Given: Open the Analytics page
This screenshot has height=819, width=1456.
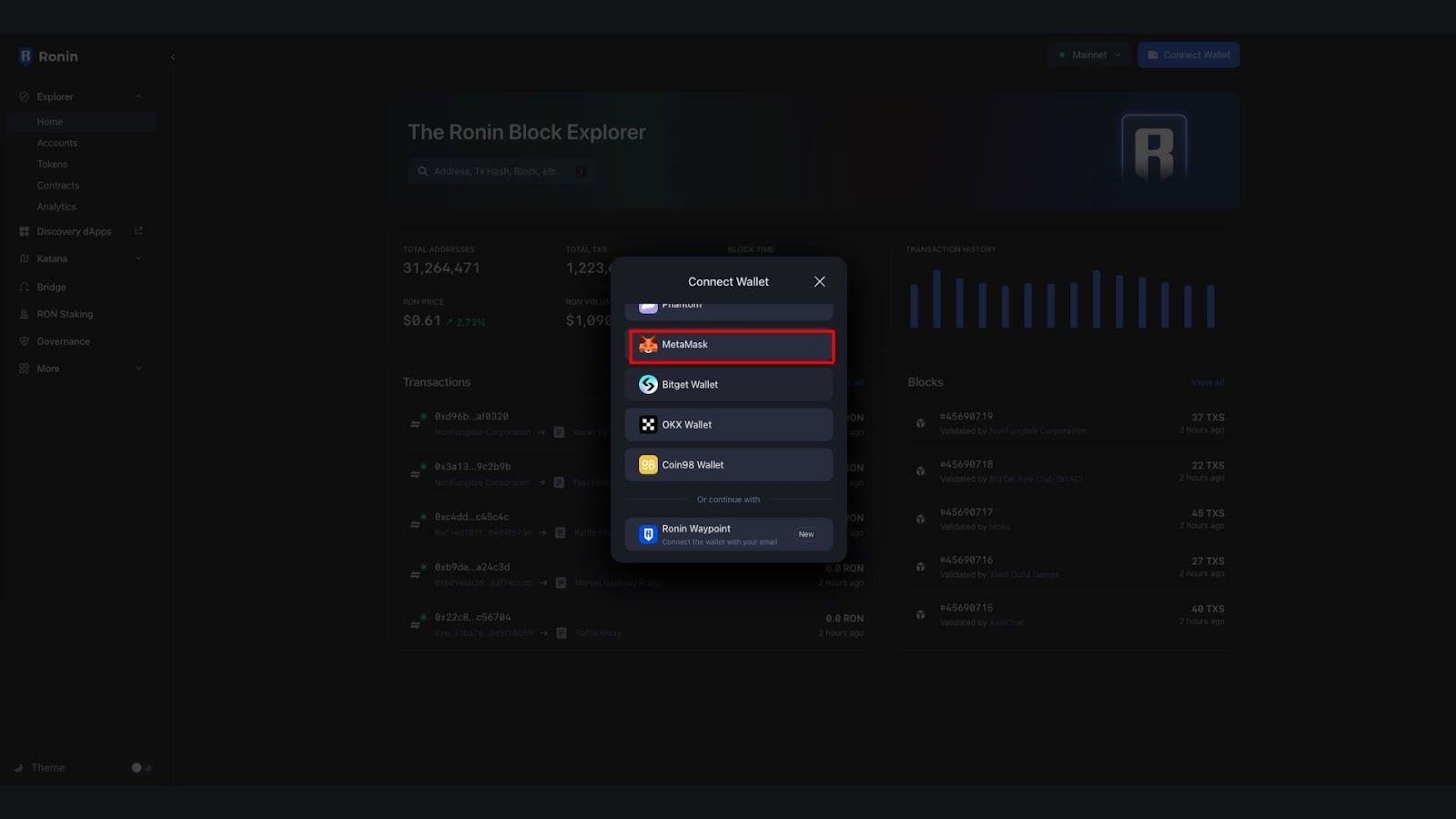Looking at the screenshot, I should tap(56, 207).
